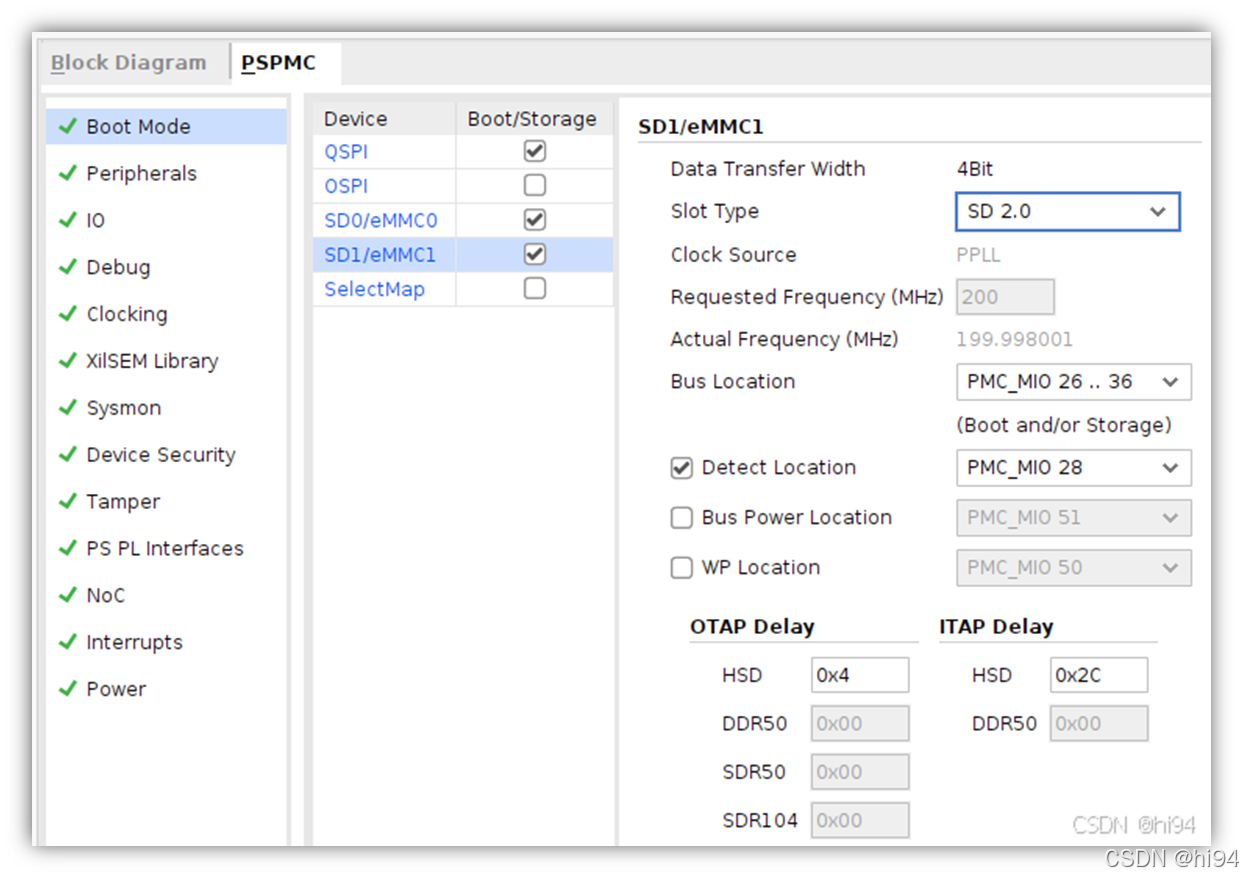Select the PSPMC tab
The width and height of the screenshot is (1243, 878).
click(279, 63)
